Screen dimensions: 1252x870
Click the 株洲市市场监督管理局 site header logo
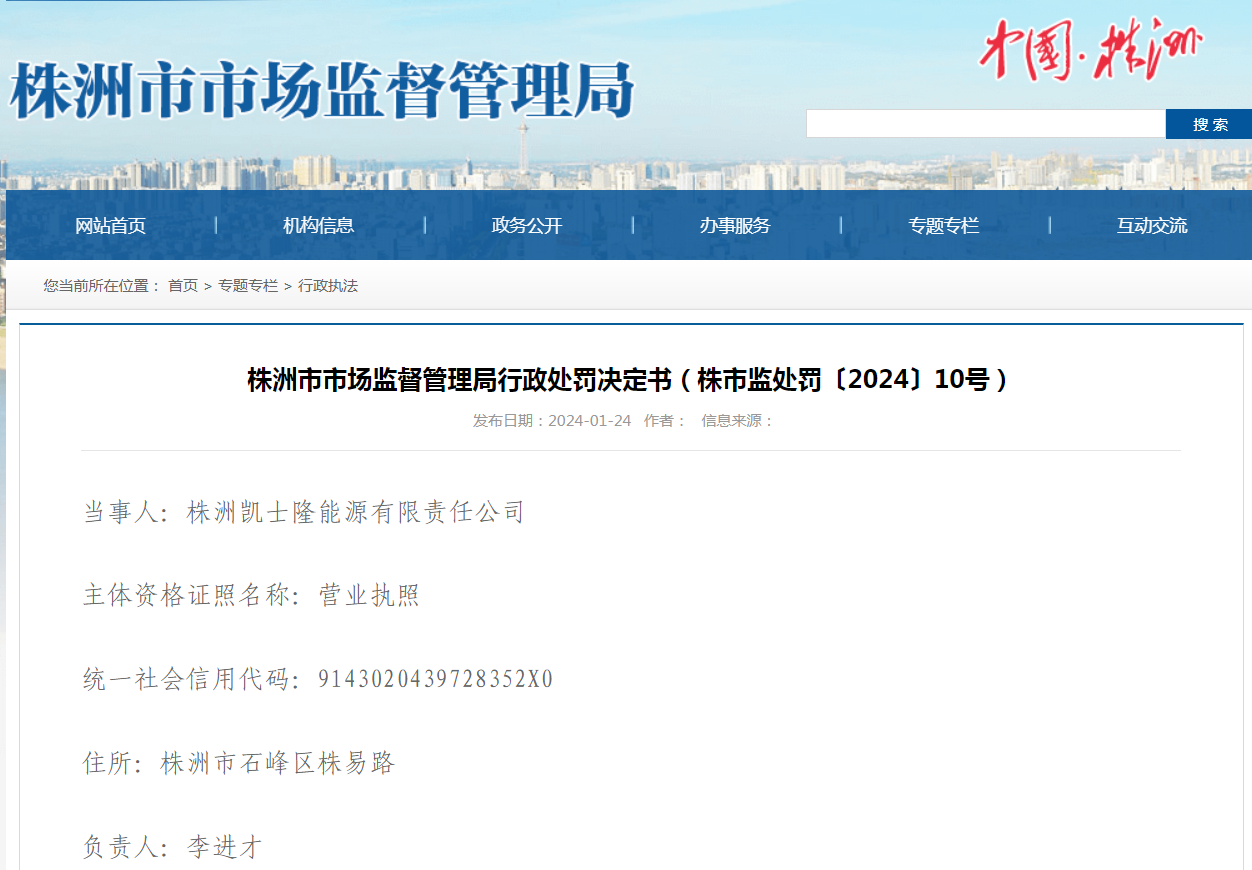tap(322, 91)
